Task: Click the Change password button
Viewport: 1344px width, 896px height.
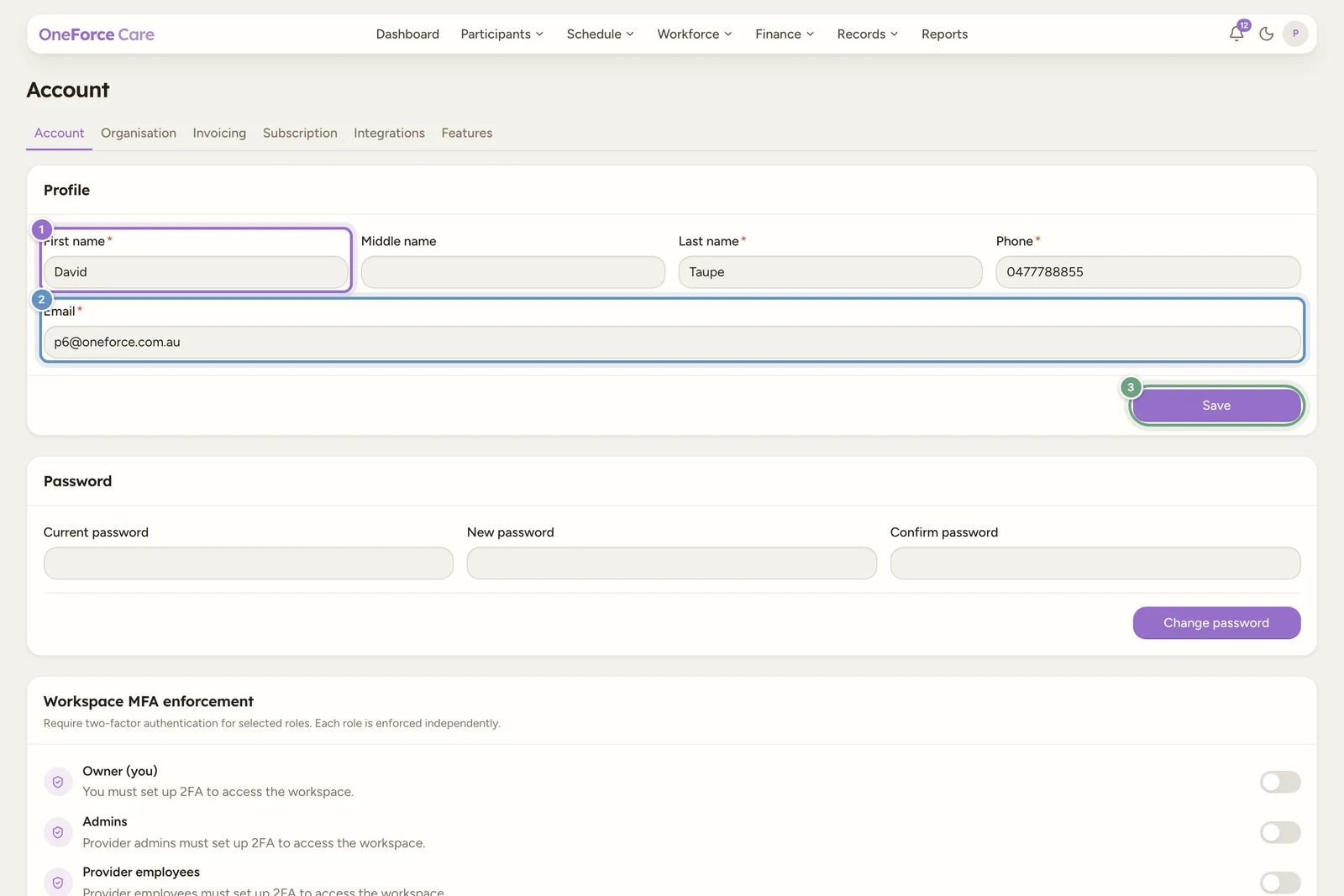Action: tap(1216, 623)
